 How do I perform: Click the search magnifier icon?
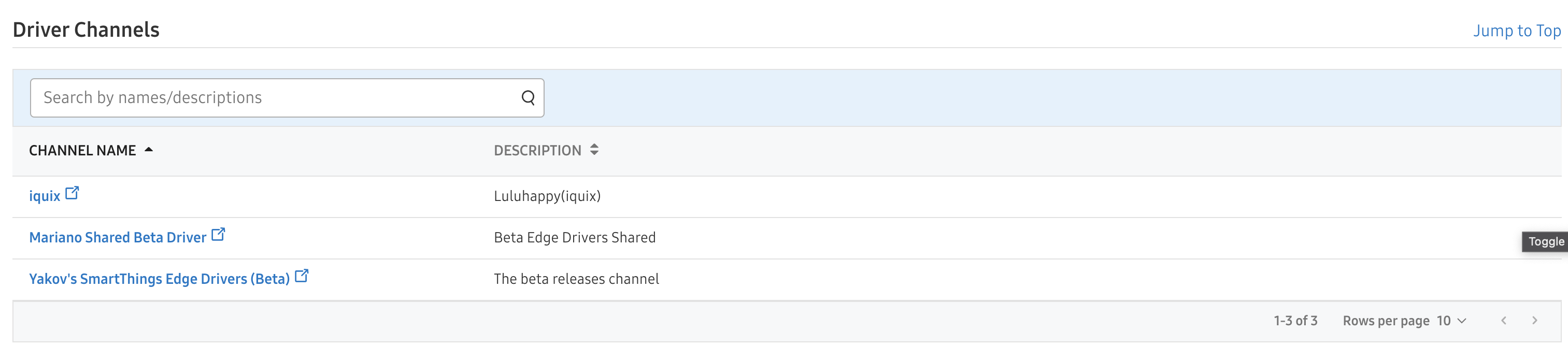[x=528, y=97]
